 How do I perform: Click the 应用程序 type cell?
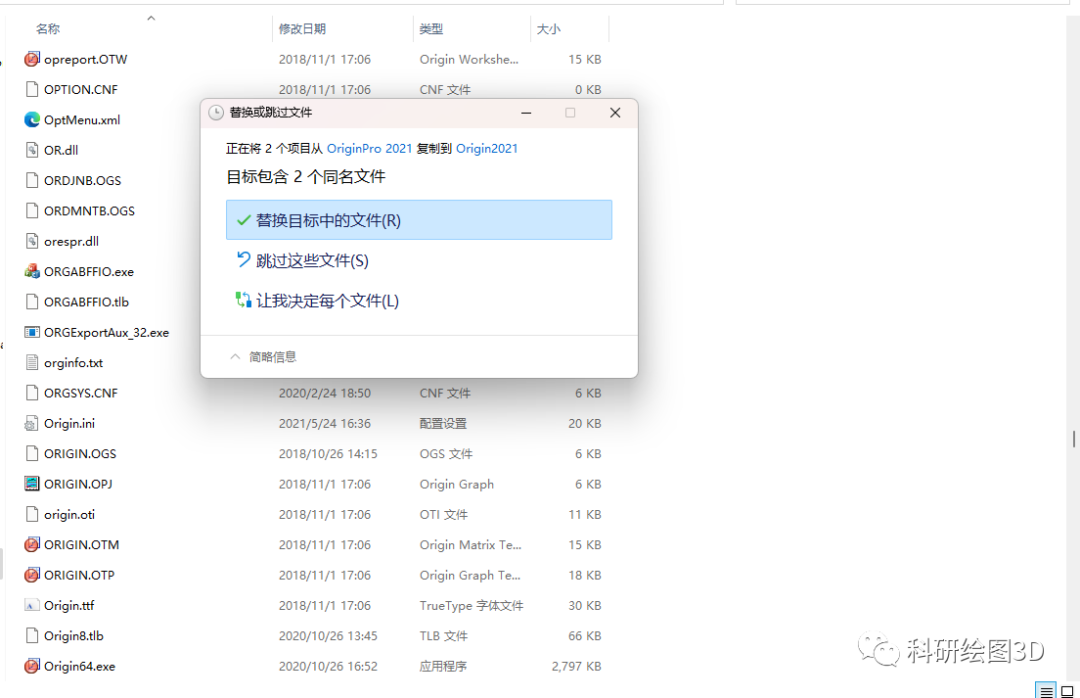point(443,666)
